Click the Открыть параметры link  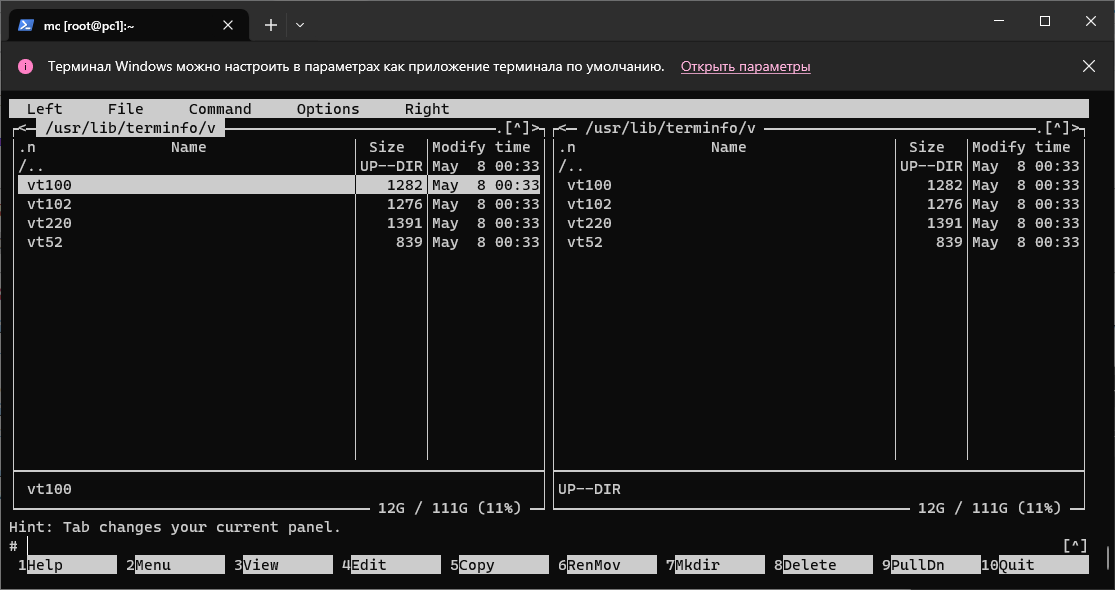pyautogui.click(x=745, y=67)
